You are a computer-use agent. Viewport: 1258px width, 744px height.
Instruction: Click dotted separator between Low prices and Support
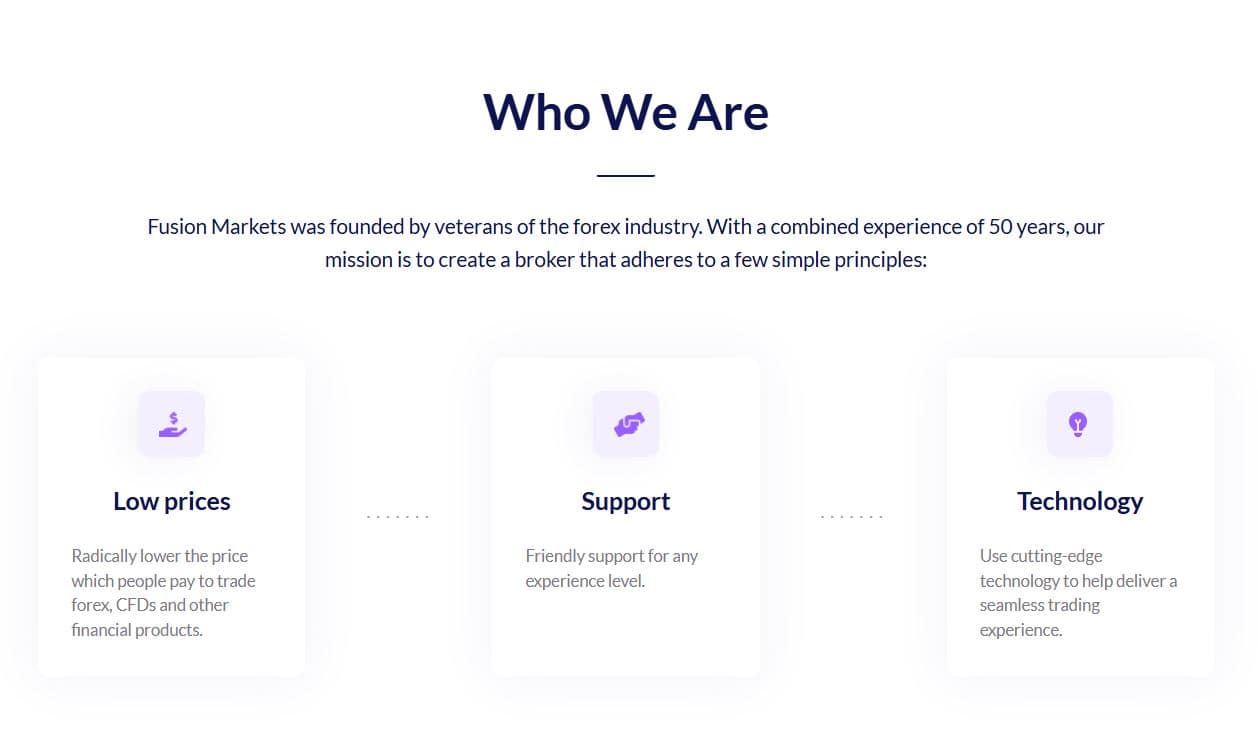(x=398, y=517)
